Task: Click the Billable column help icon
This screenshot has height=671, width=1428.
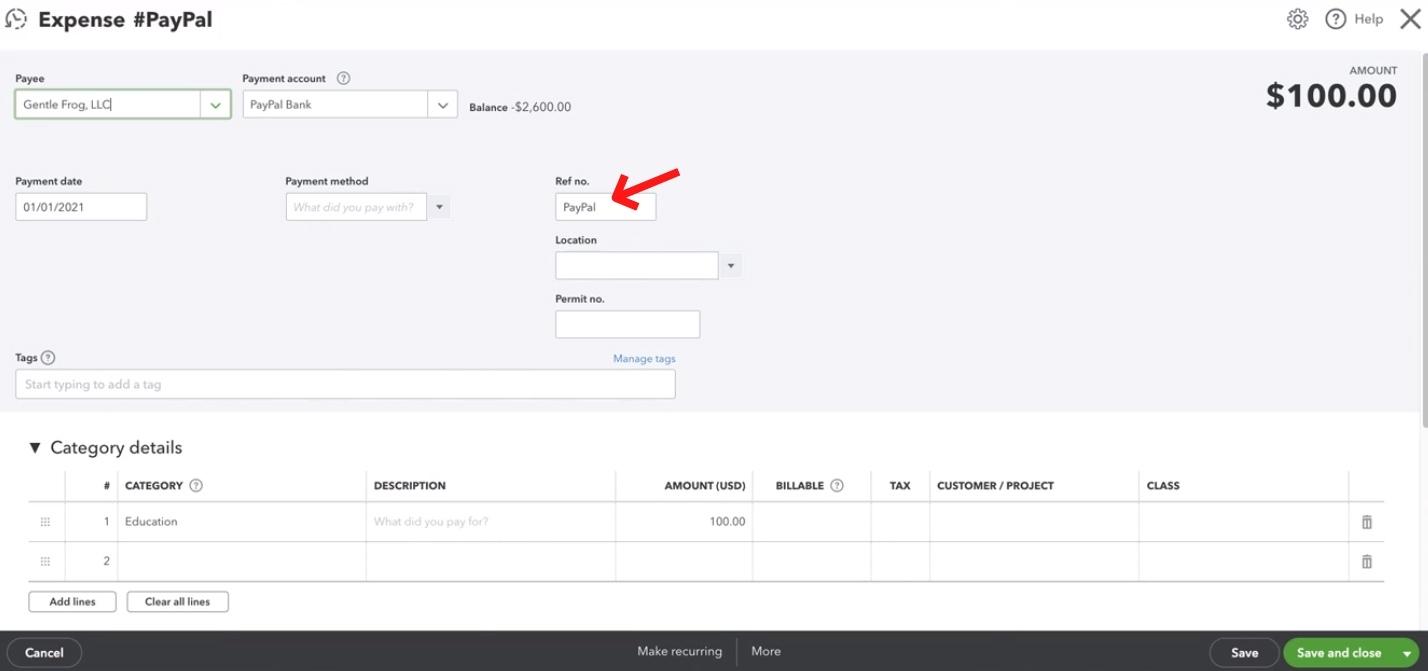Action: pos(837,485)
